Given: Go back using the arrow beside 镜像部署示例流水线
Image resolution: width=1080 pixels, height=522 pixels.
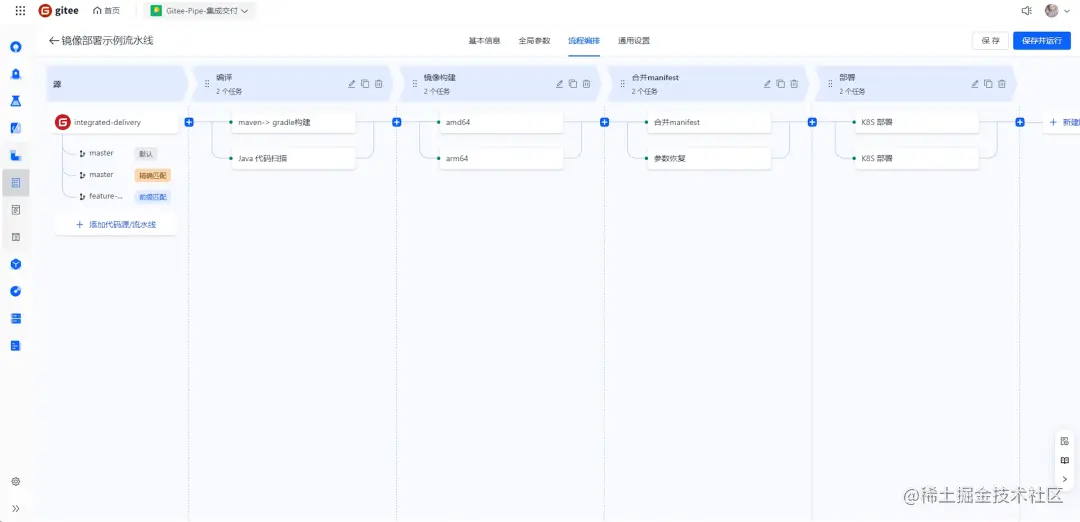Looking at the screenshot, I should (x=54, y=41).
